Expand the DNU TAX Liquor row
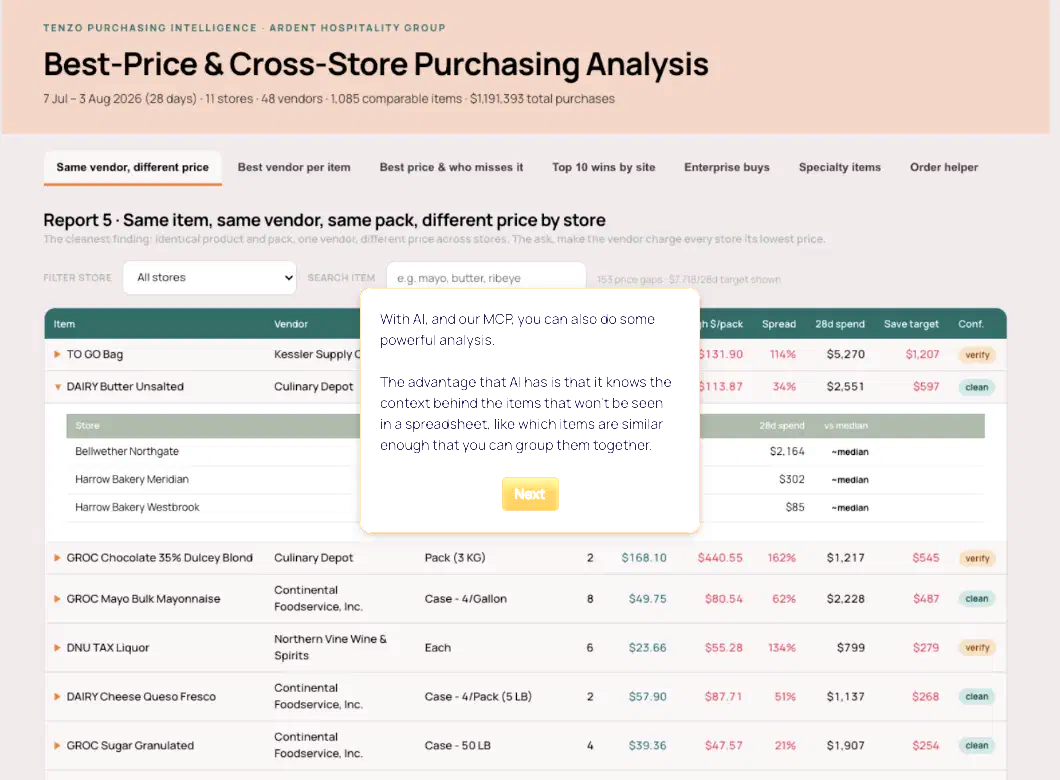Screen dimensions: 1060x780 pyautogui.click(x=57, y=648)
